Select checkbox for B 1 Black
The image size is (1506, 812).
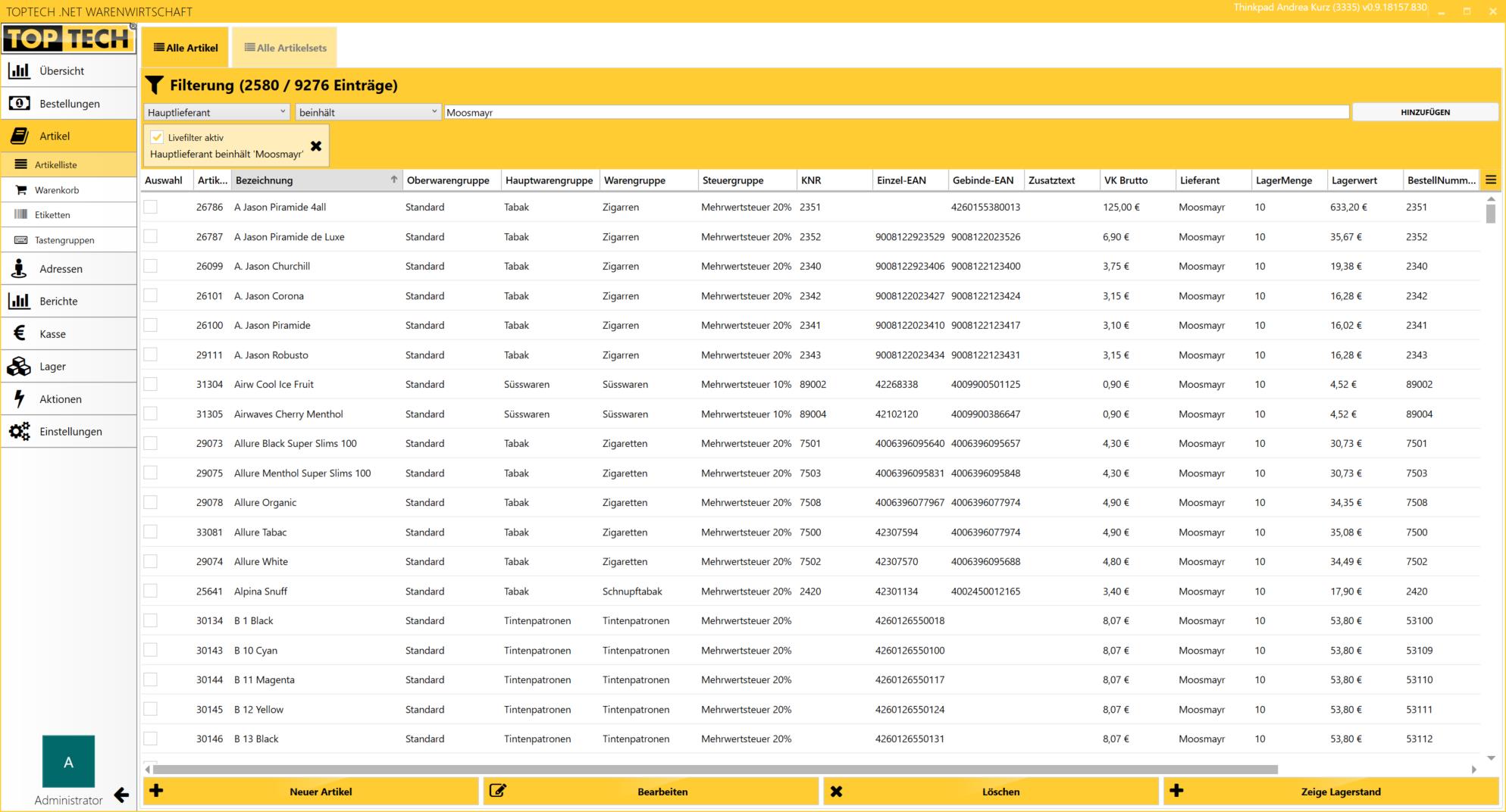click(x=151, y=620)
